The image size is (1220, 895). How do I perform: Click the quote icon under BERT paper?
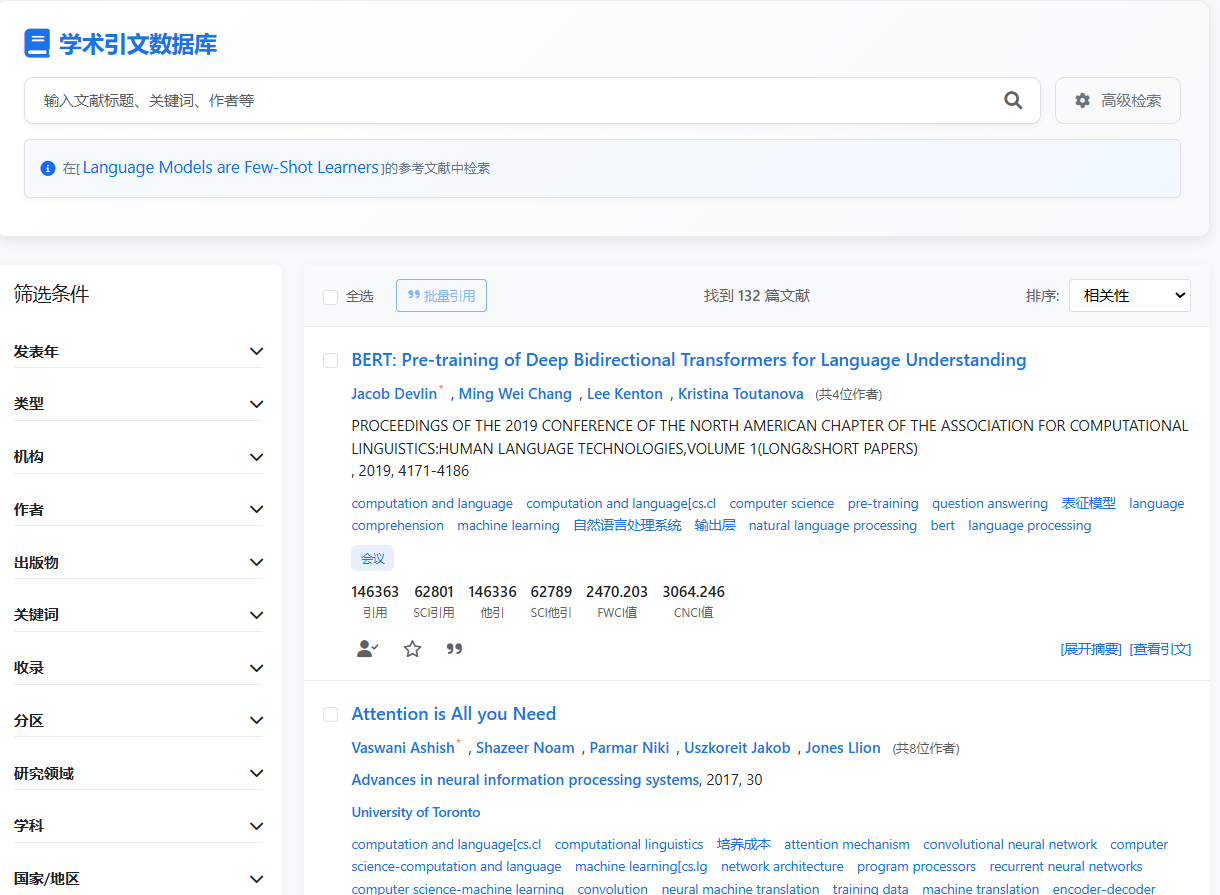tap(454, 649)
